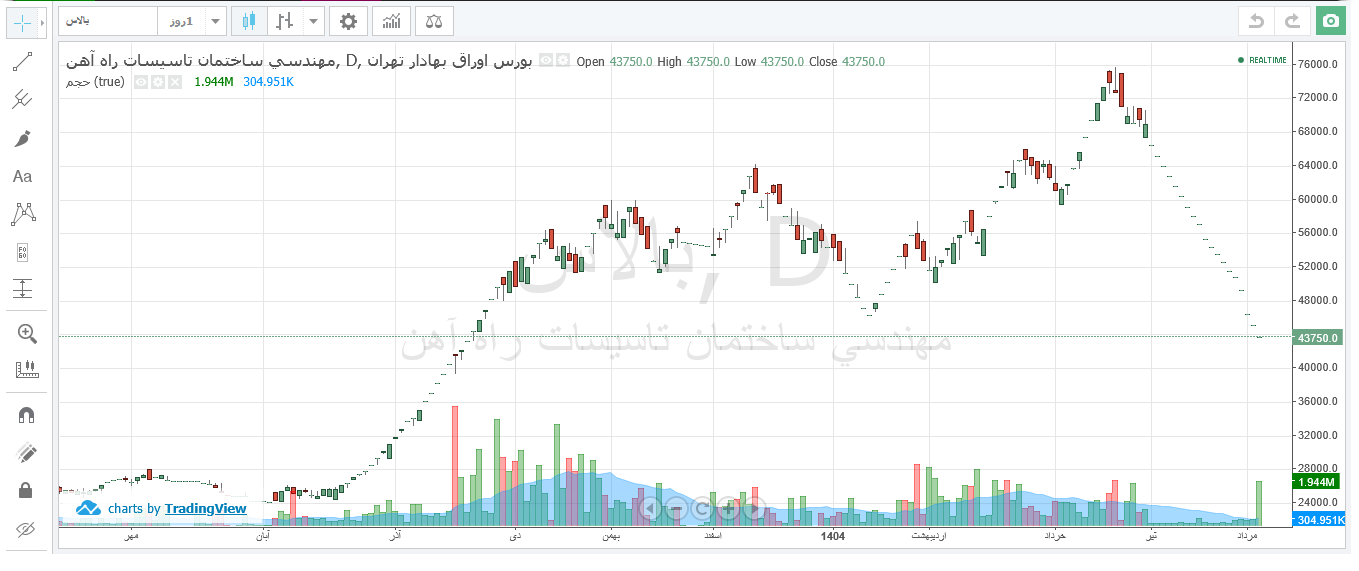Toggle lock on all drawing tools
The height and width of the screenshot is (571, 1359).
tap(27, 490)
